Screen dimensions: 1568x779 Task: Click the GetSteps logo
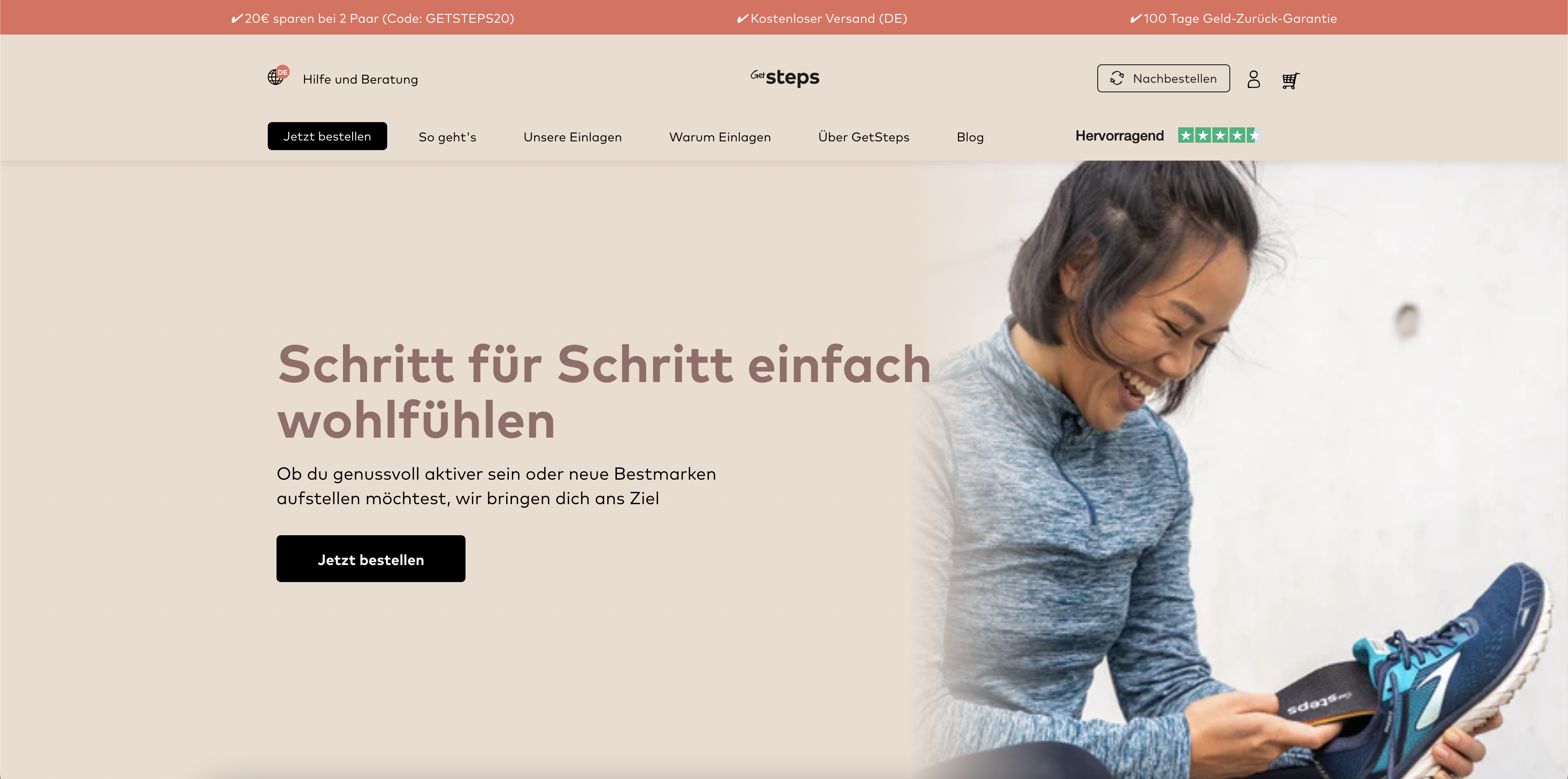click(784, 77)
